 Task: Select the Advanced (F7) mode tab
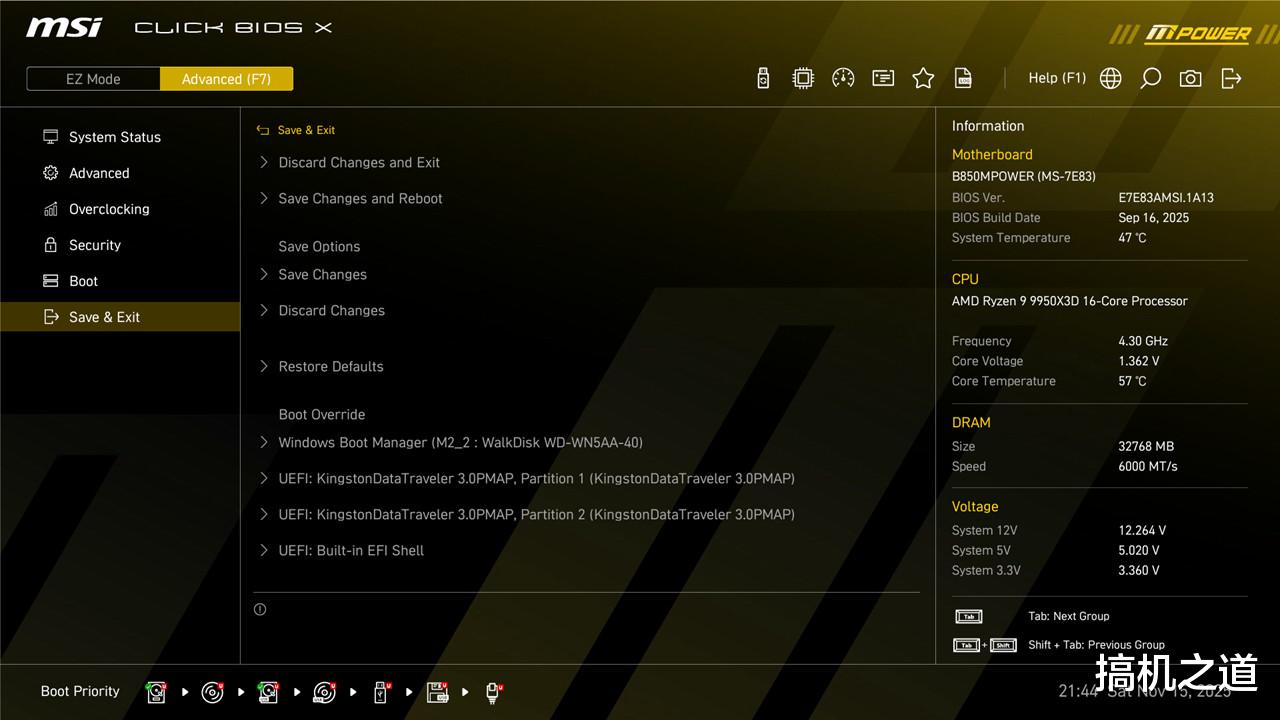click(x=226, y=79)
